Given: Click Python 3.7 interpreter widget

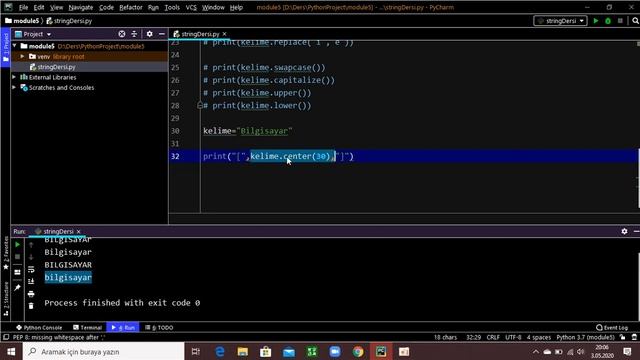Looking at the screenshot, I should (x=585, y=337).
